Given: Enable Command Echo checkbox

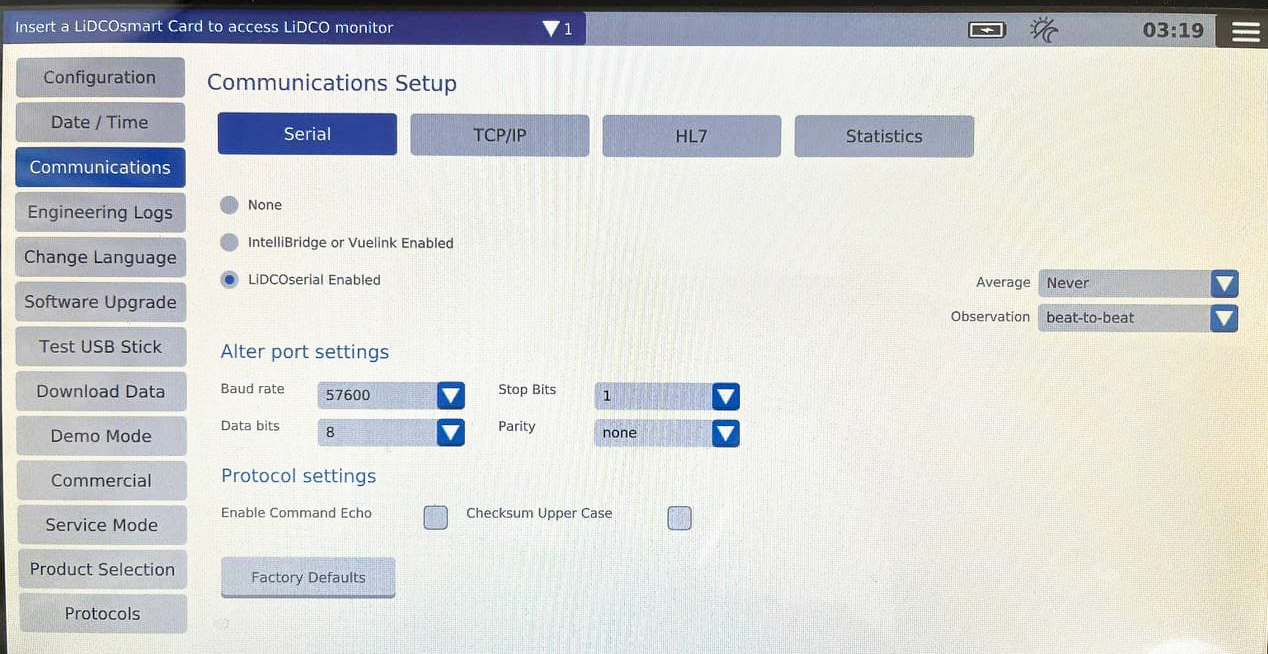Looking at the screenshot, I should (x=435, y=517).
